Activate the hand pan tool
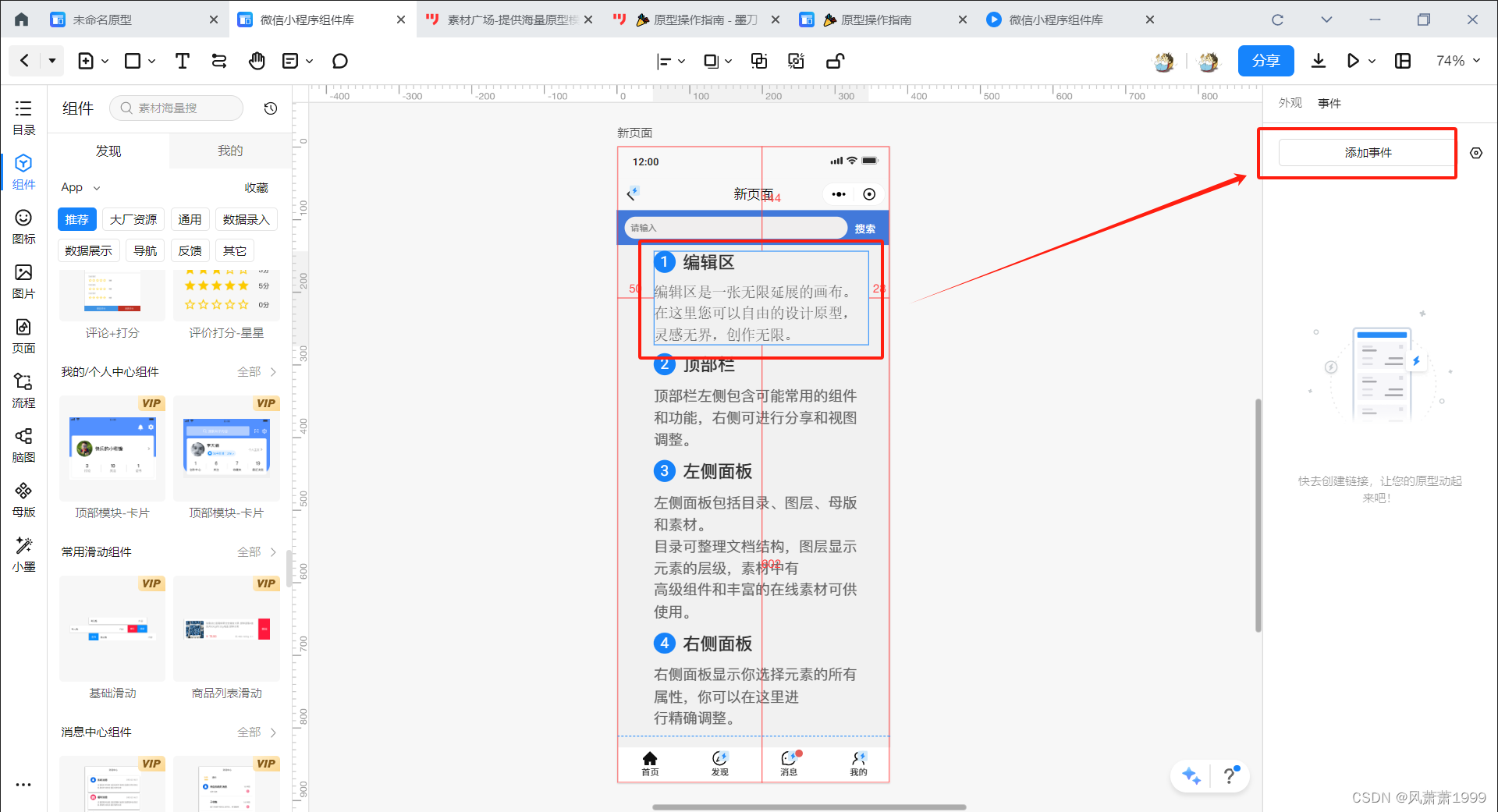The height and width of the screenshot is (812, 1498). 257,61
